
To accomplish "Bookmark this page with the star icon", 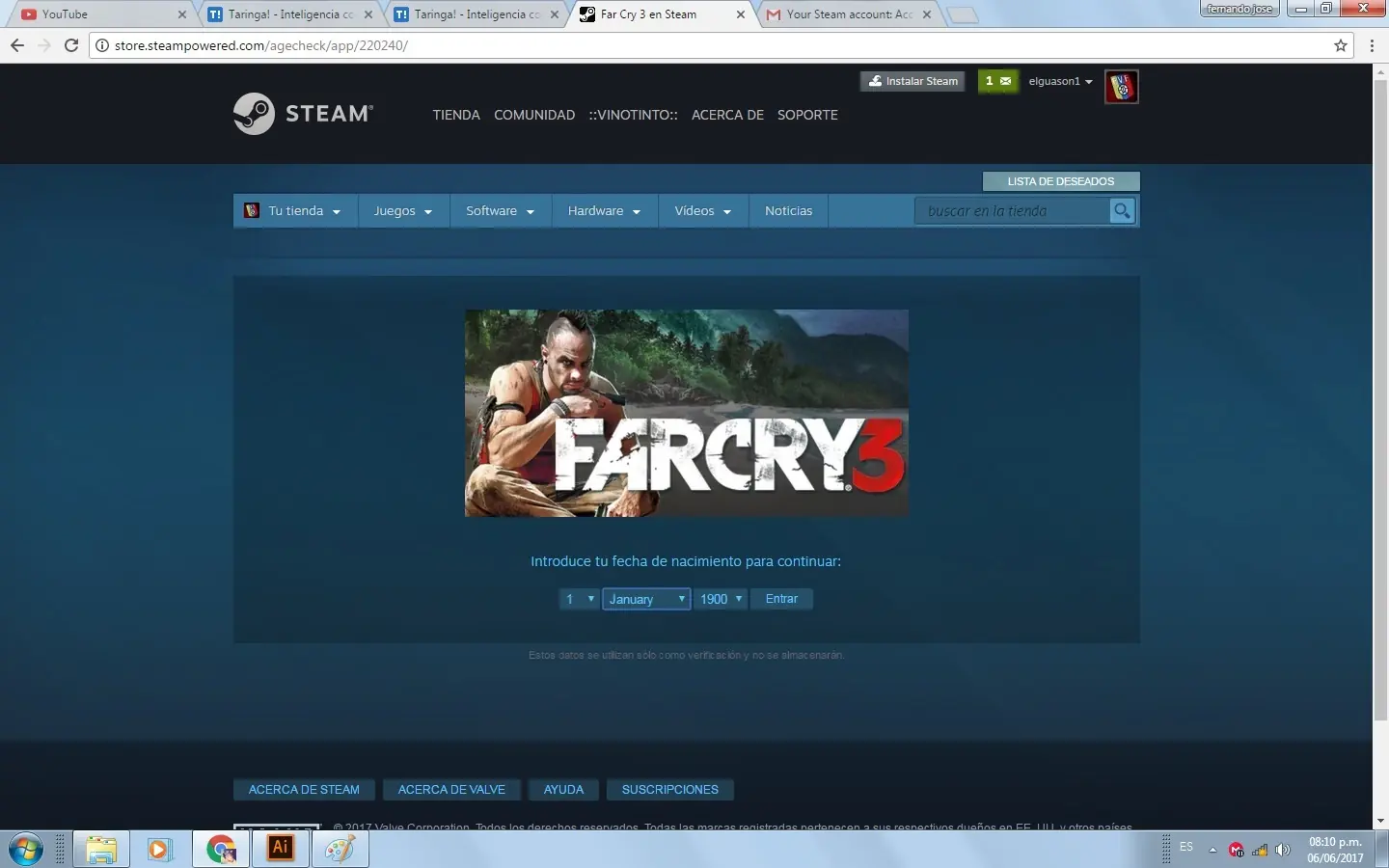I will point(1341,45).
